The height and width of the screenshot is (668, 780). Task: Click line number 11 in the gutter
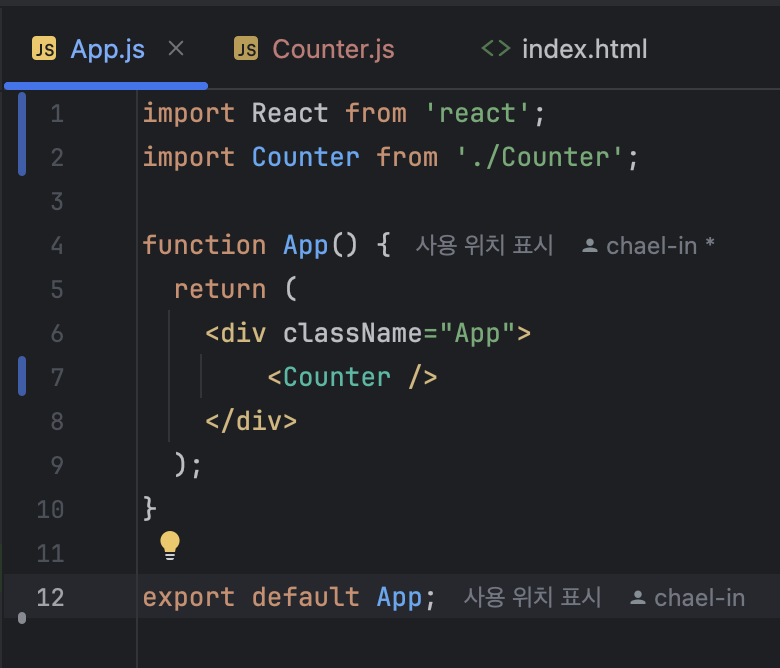pos(50,554)
